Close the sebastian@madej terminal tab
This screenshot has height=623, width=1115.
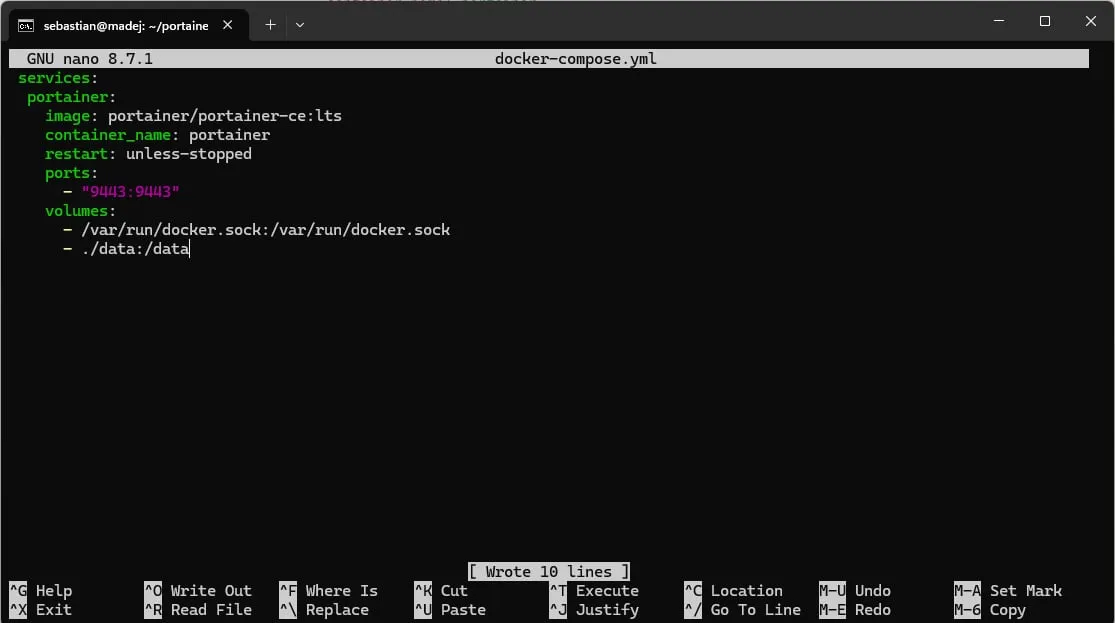228,25
